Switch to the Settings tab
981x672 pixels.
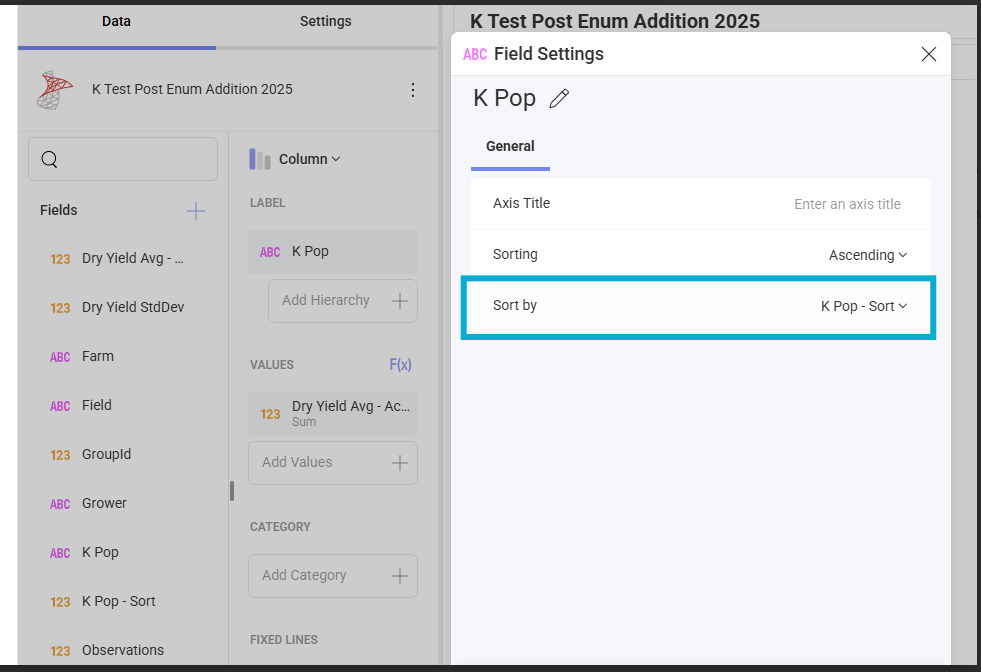click(x=325, y=22)
